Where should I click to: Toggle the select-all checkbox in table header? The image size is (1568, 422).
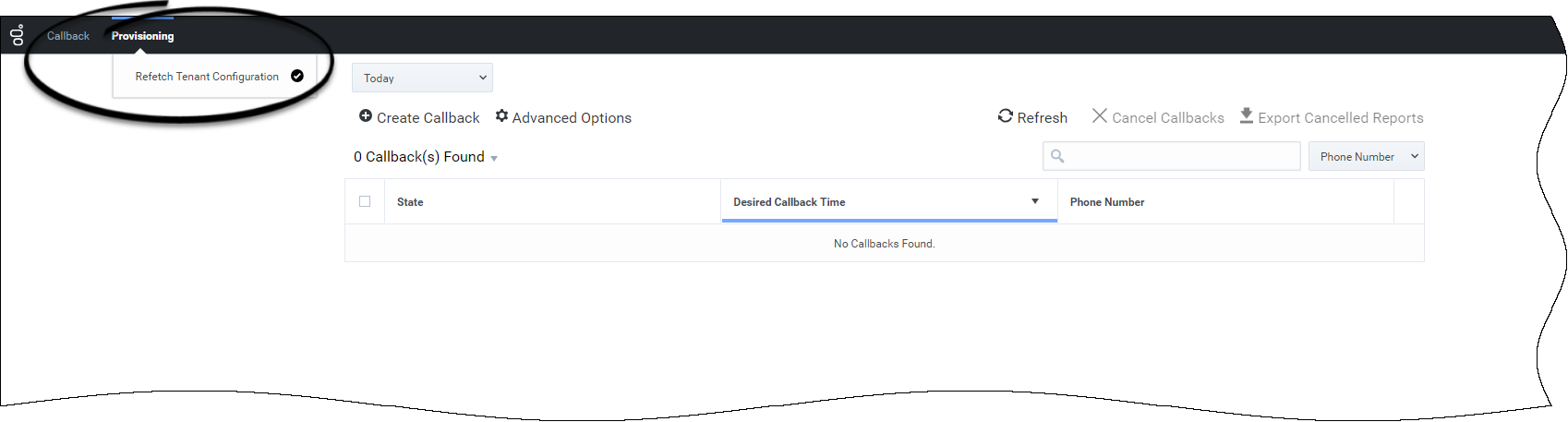(x=365, y=201)
